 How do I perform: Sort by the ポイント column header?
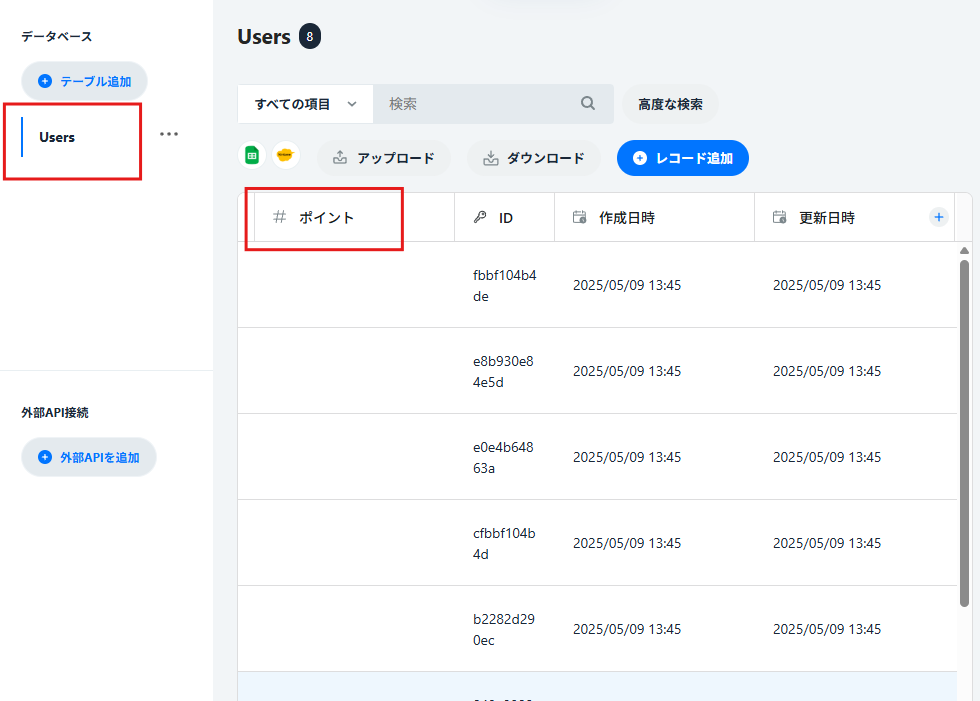(326, 217)
